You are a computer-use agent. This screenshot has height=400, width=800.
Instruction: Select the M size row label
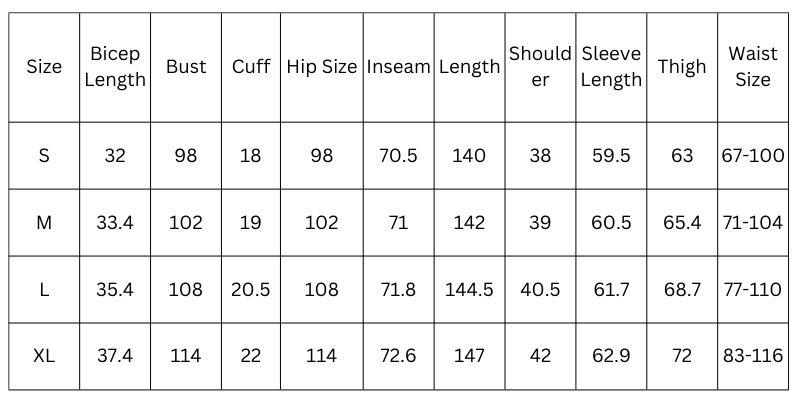point(44,222)
